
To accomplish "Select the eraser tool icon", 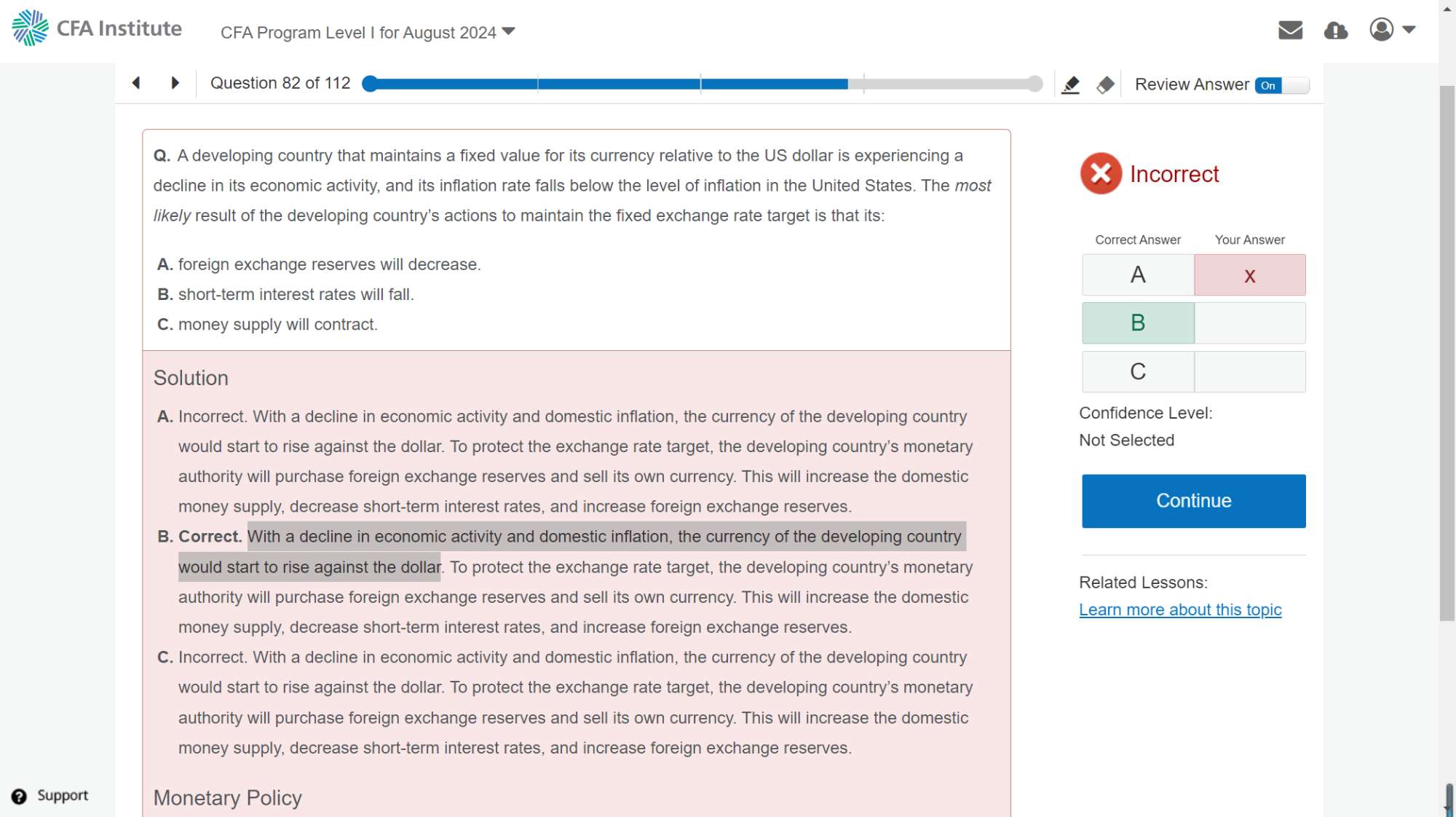I will pos(1105,84).
